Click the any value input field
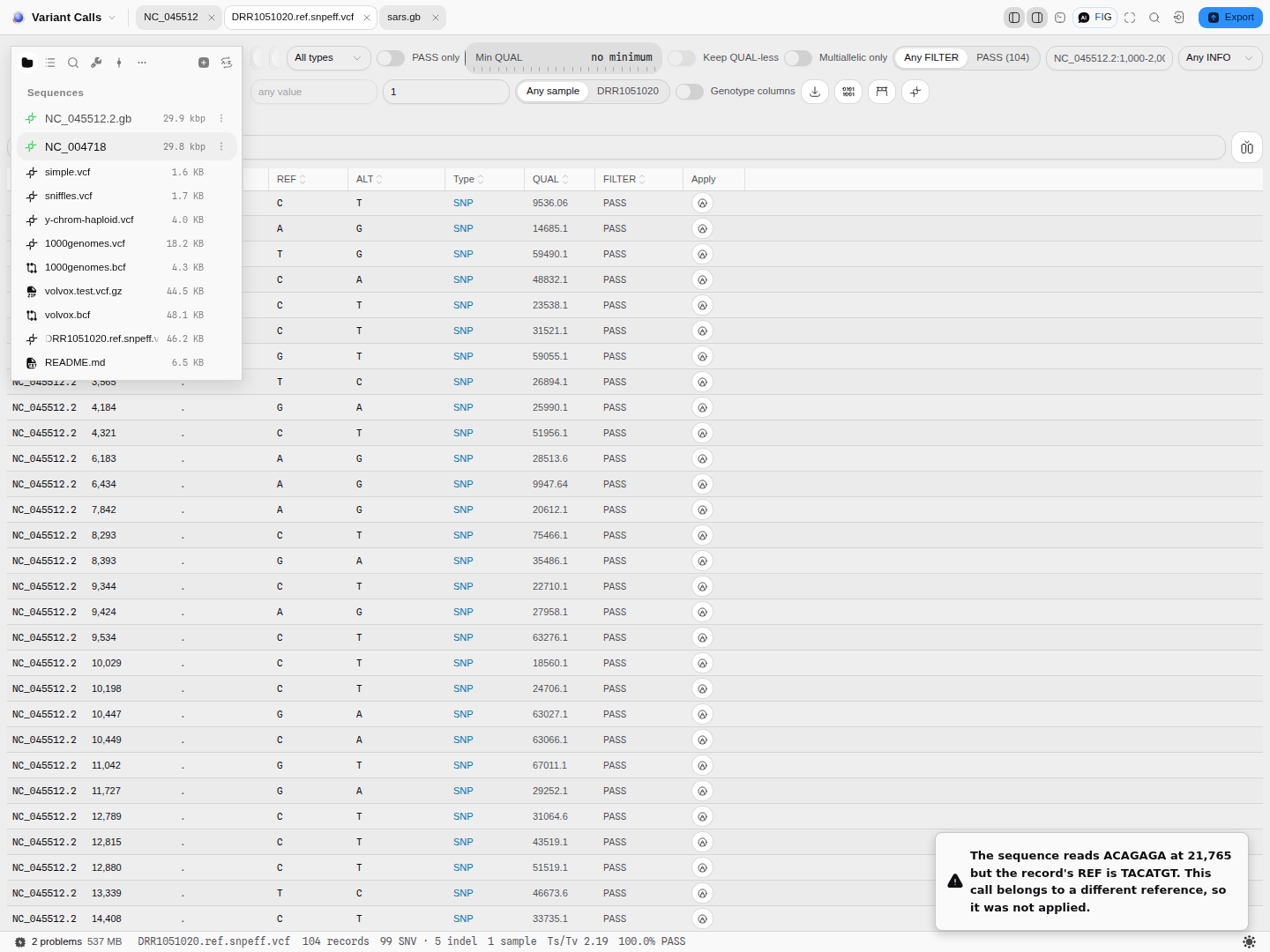Screen dimensions: 1270x952 (x=314, y=92)
